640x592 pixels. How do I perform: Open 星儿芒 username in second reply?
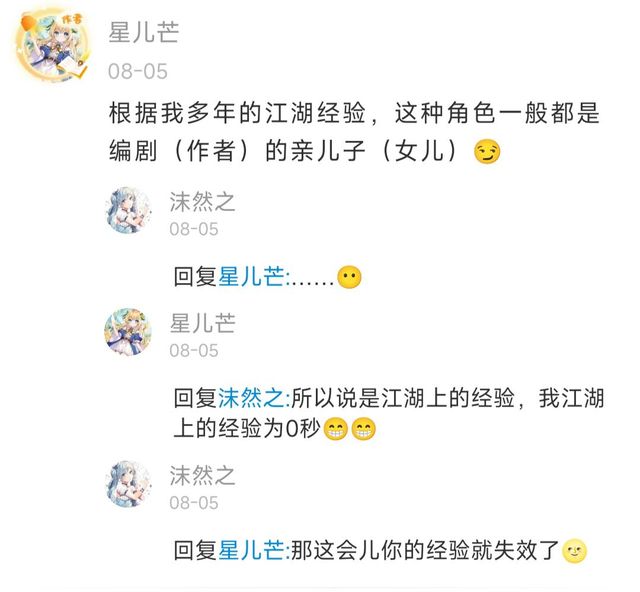202,323
